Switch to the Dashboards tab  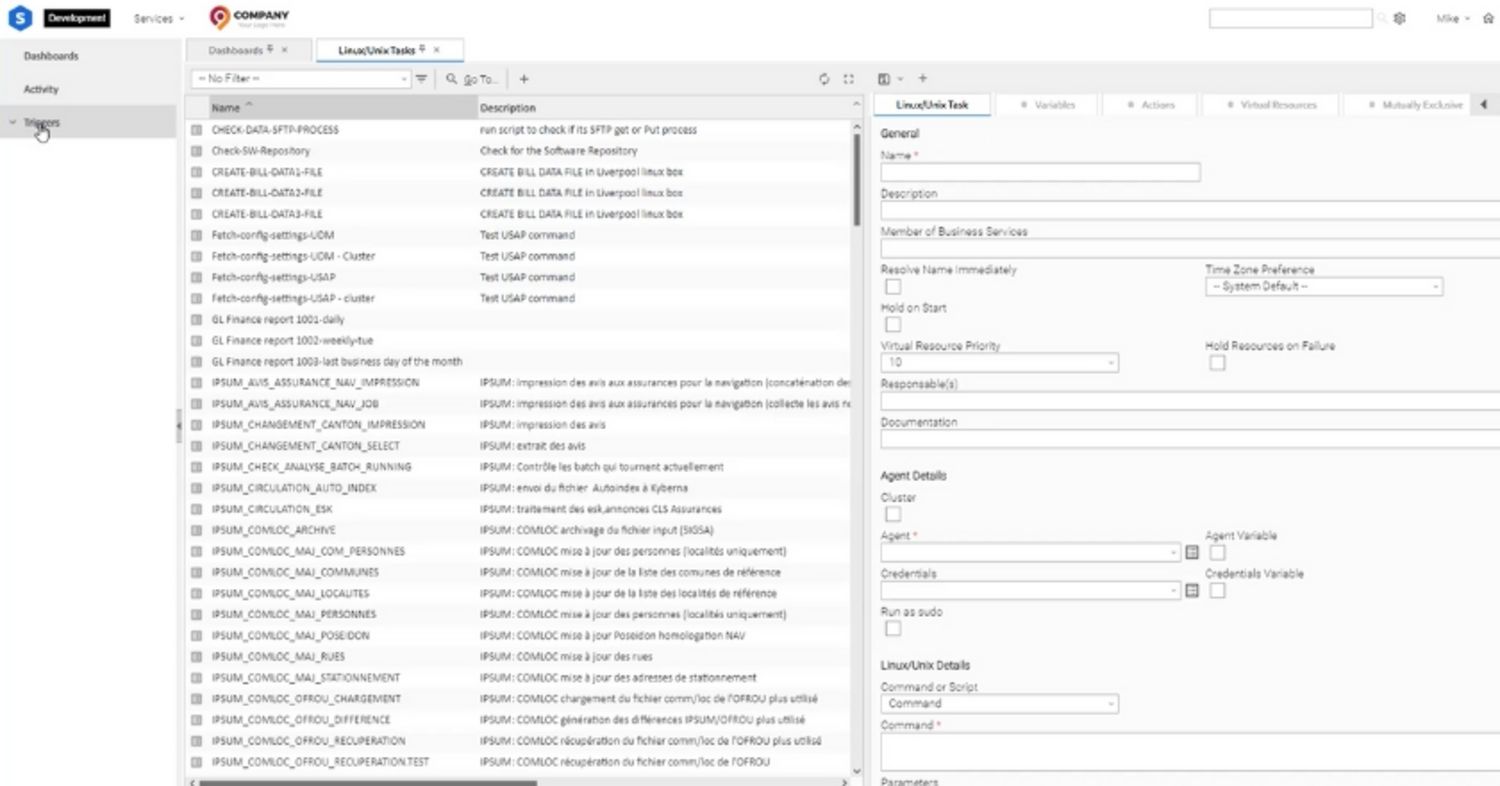(248, 50)
